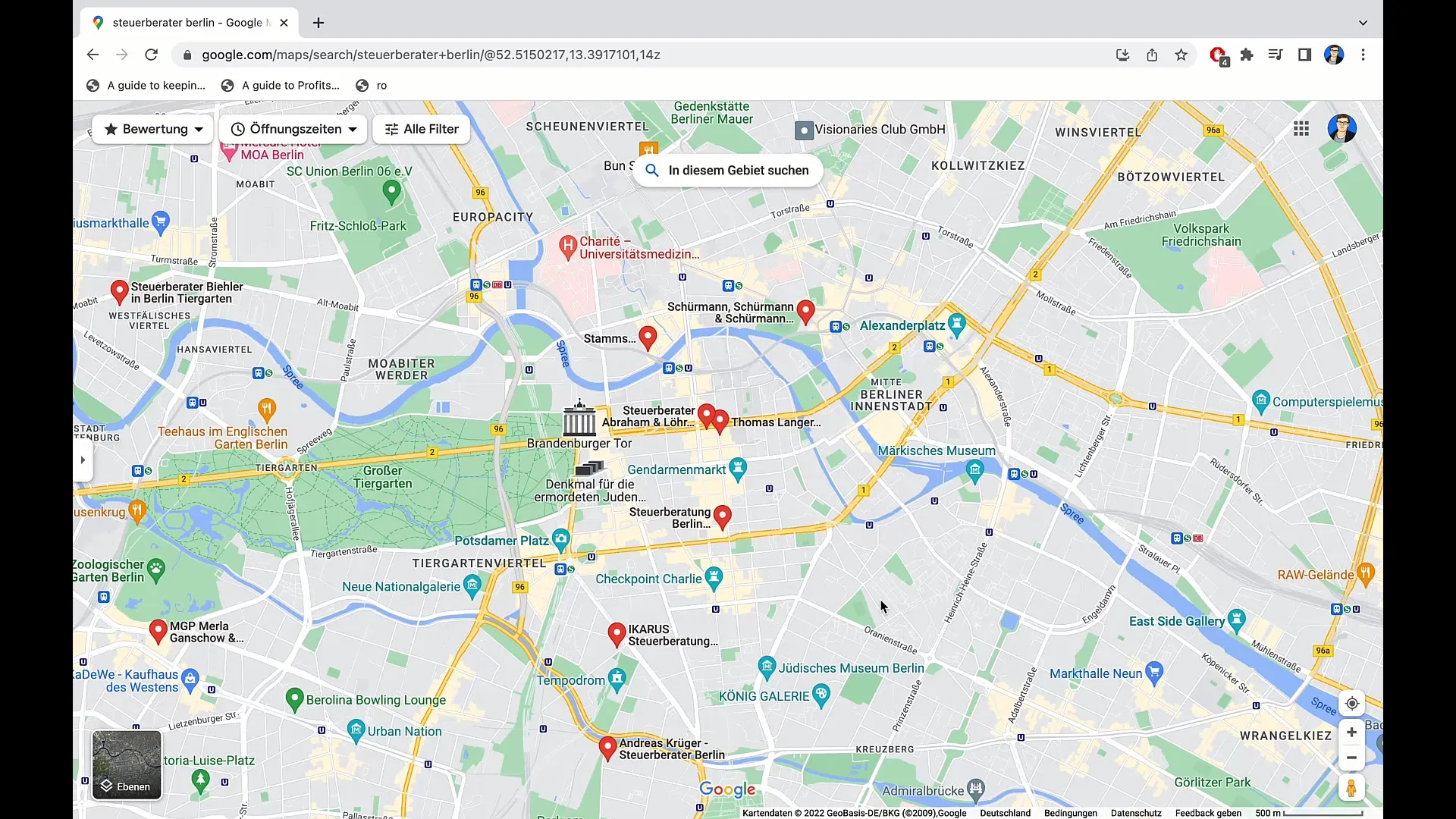Install app via address bar download icon
The width and height of the screenshot is (1456, 819).
pos(1123,55)
